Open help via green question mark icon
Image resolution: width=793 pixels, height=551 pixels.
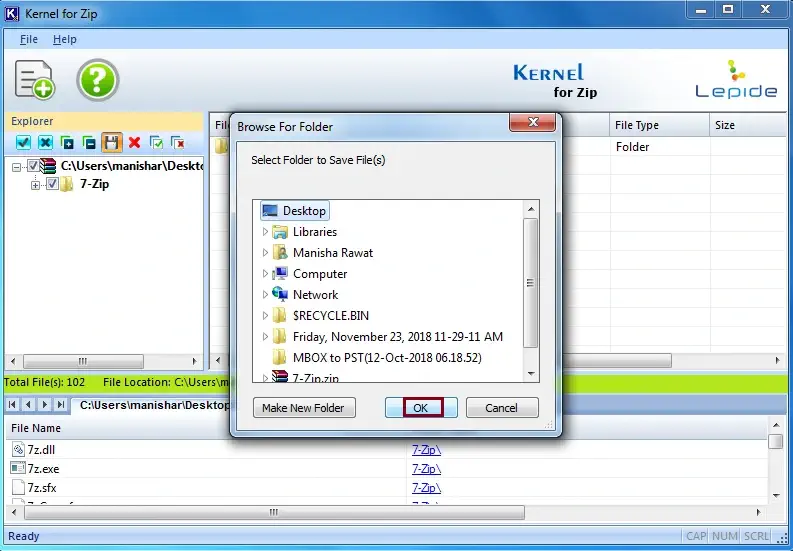[98, 80]
